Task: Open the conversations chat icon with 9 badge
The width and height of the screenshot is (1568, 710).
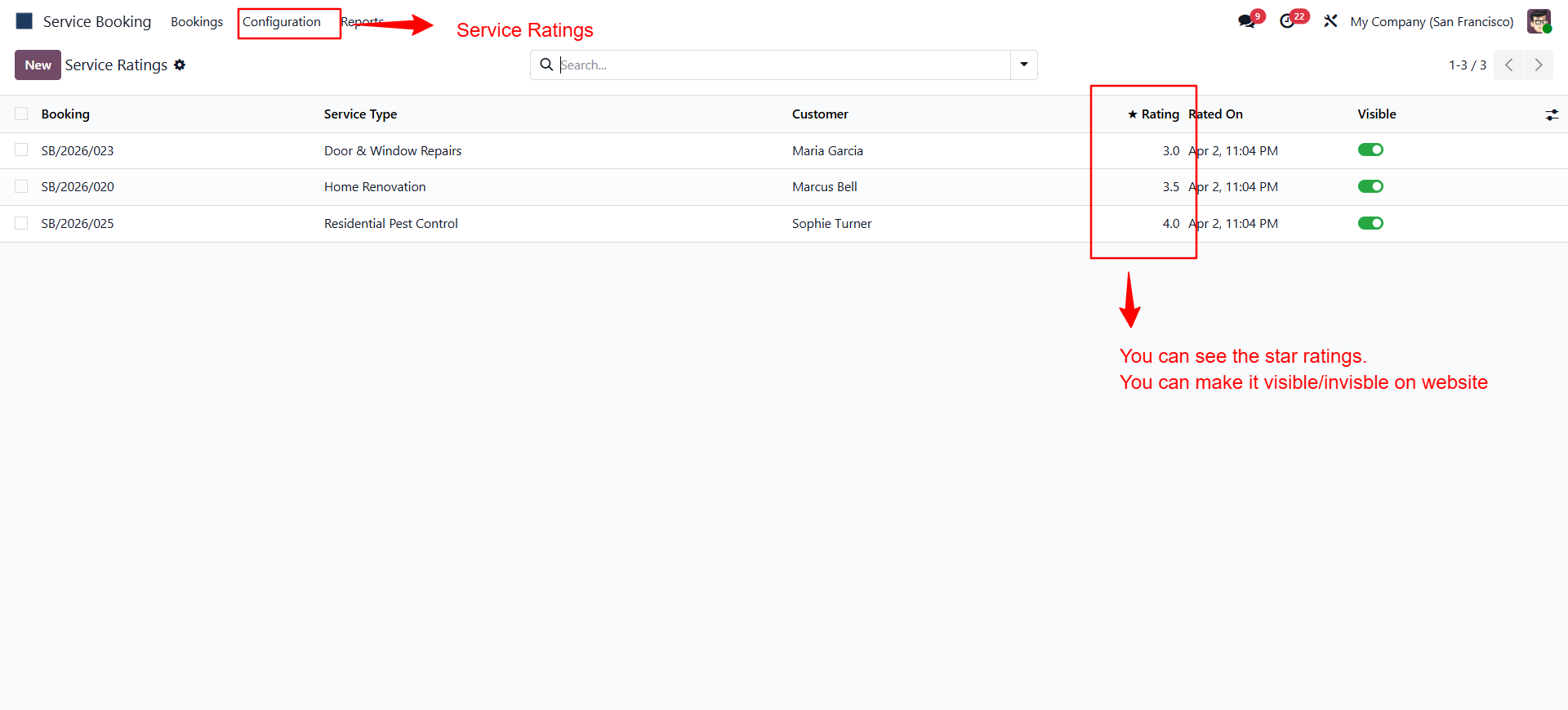Action: [1246, 21]
